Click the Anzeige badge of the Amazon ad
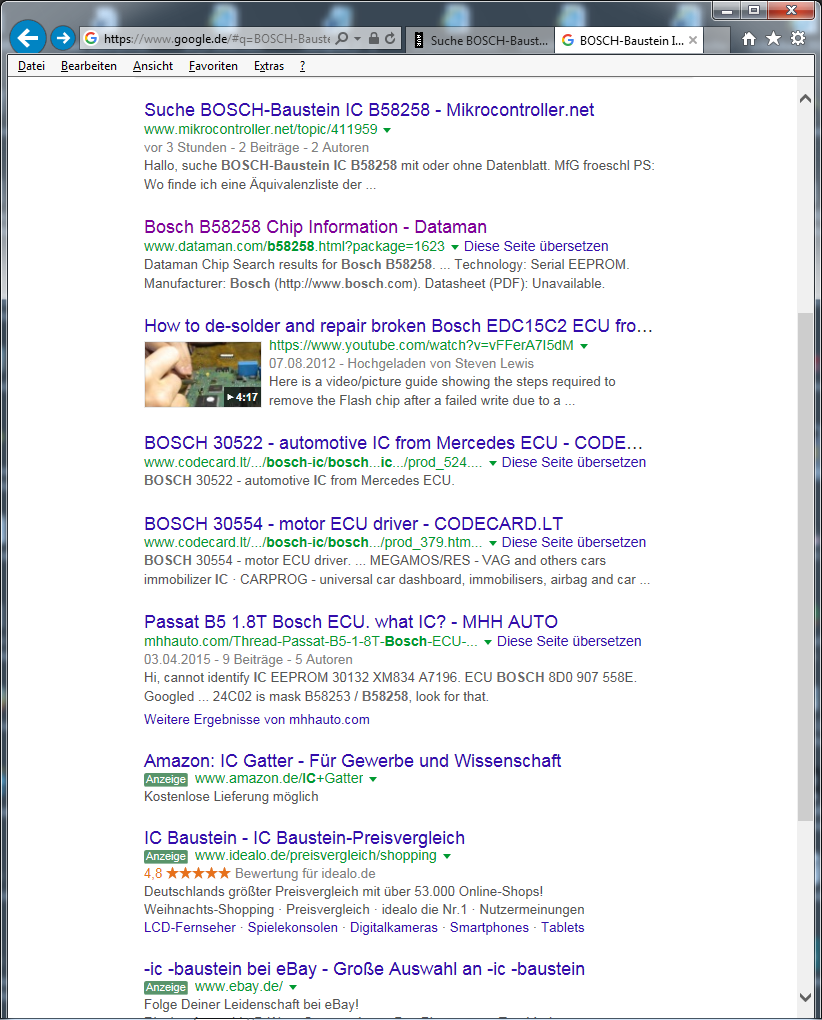 166,779
